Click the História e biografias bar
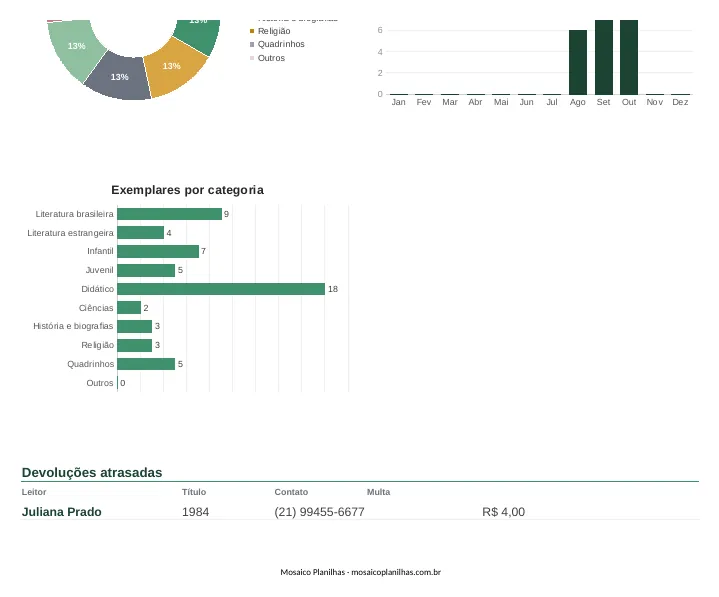 pos(134,326)
